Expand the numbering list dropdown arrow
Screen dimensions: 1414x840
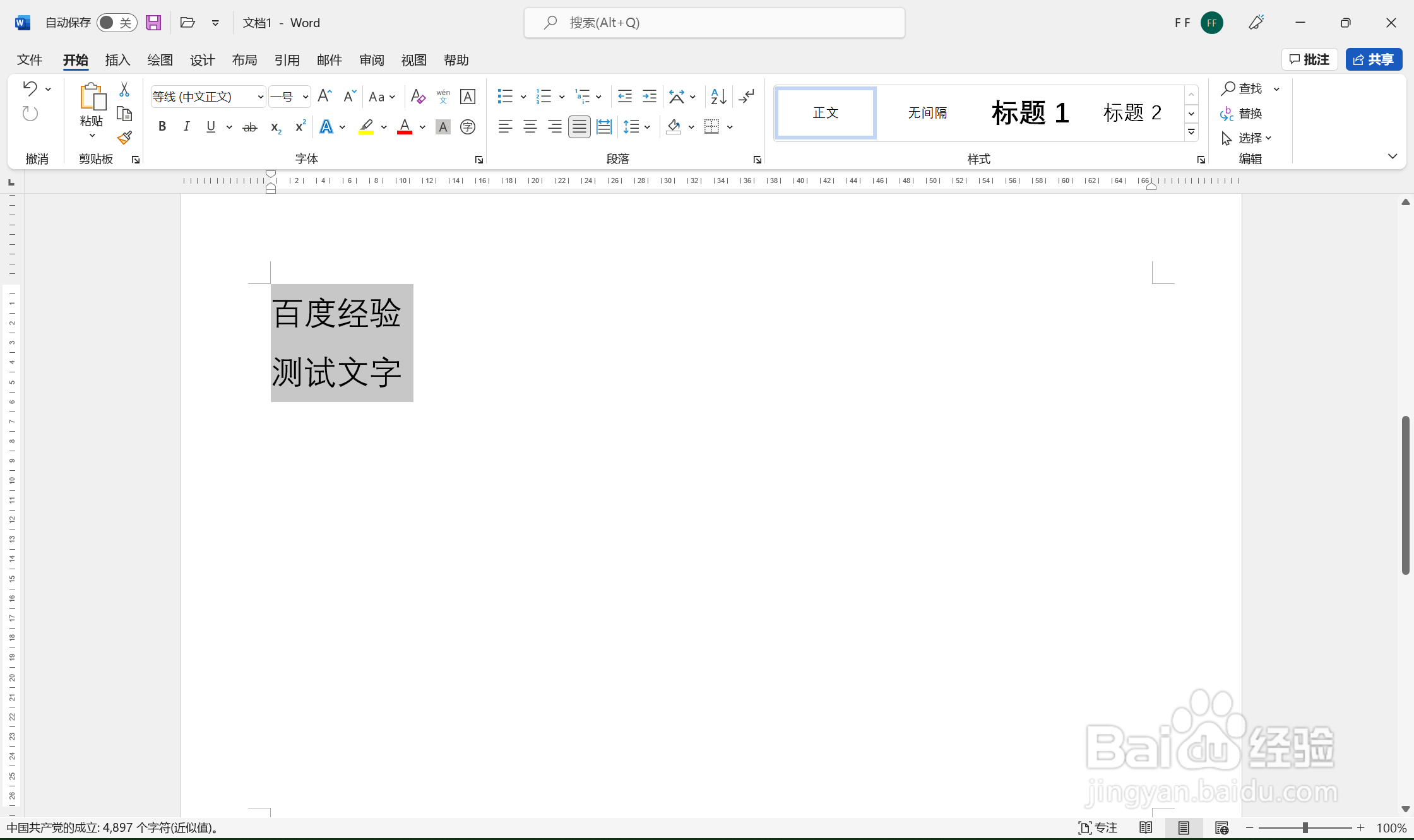[x=561, y=97]
